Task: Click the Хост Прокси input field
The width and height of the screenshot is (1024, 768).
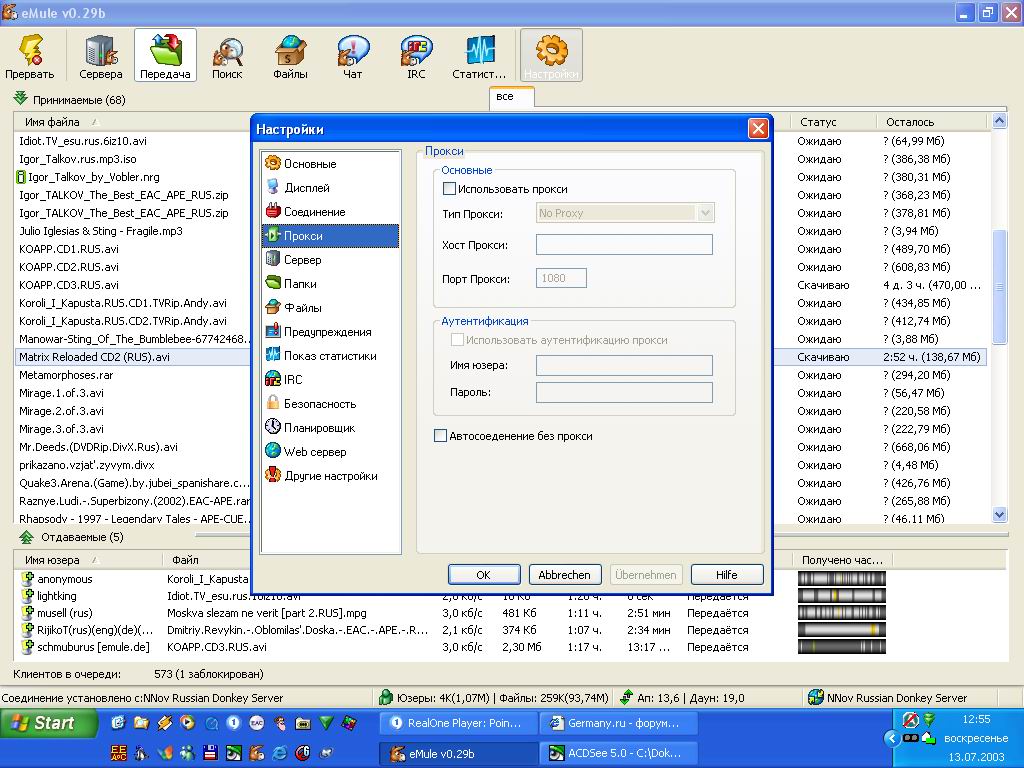Action: tap(624, 245)
